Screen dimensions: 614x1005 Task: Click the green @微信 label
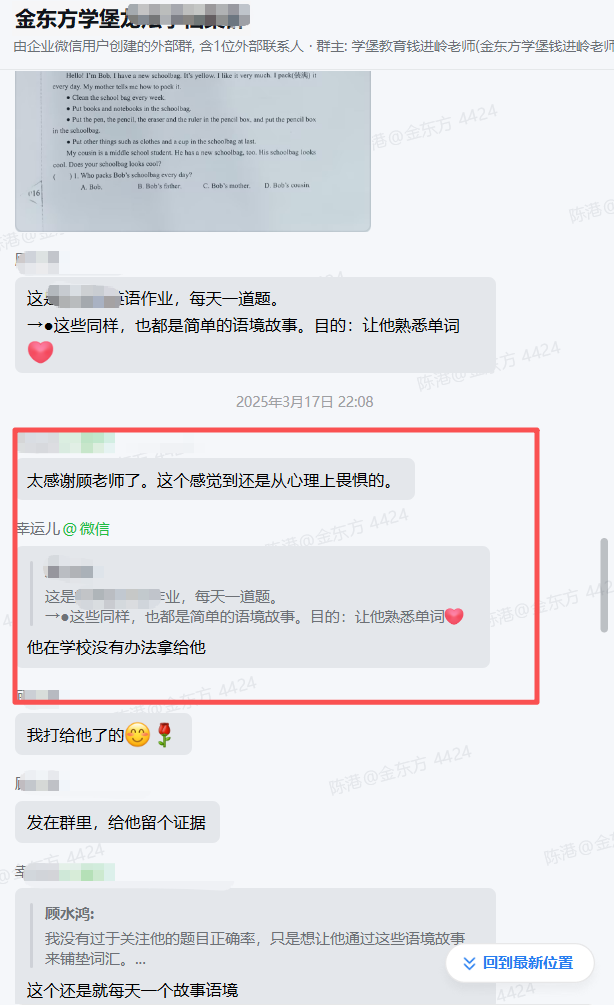87,529
